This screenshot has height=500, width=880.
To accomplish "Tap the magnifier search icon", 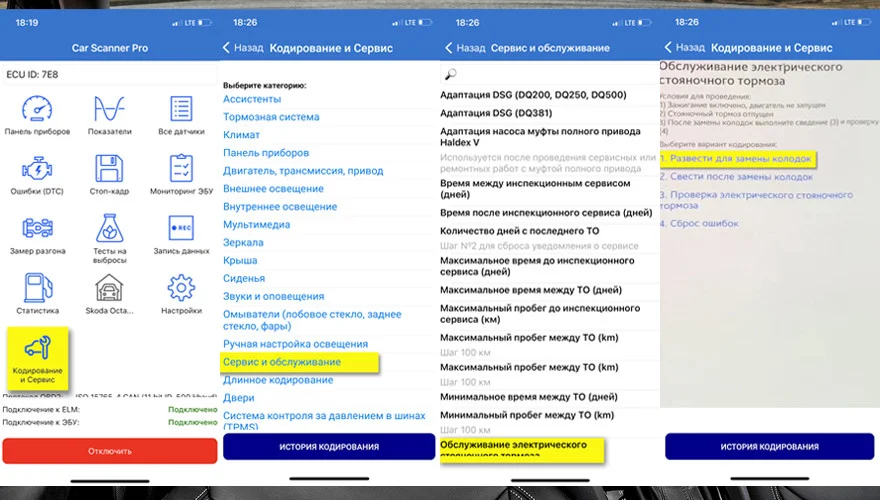I will point(450,74).
